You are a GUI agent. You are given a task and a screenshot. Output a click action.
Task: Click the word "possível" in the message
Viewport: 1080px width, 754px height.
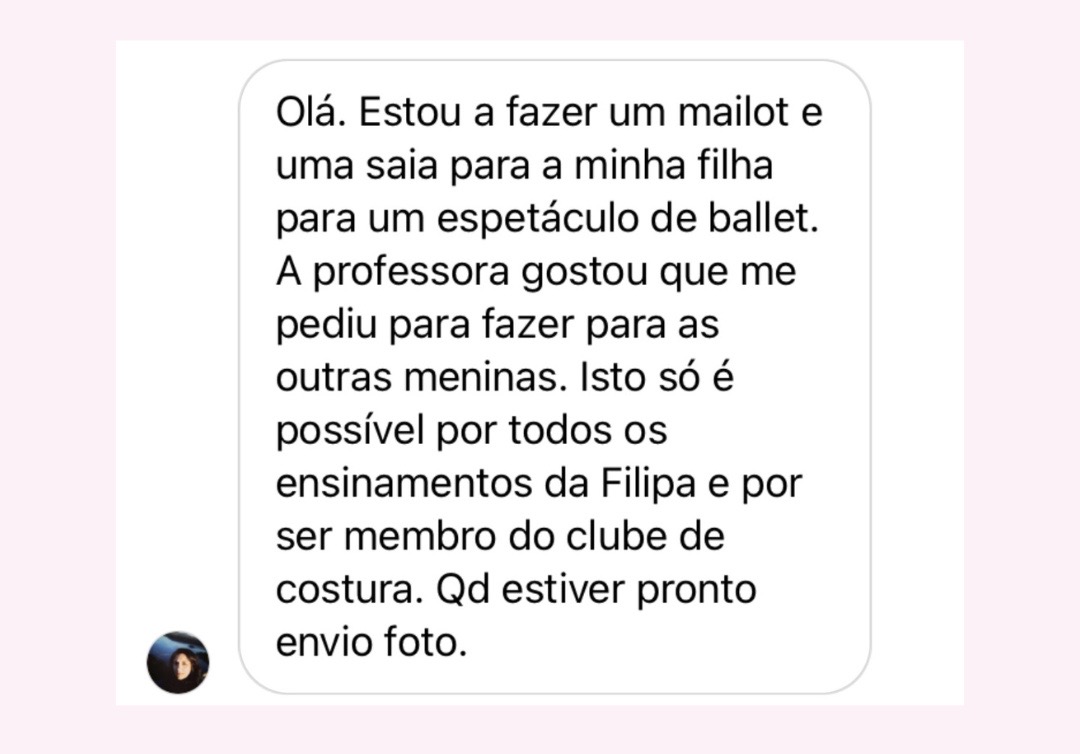350,432
